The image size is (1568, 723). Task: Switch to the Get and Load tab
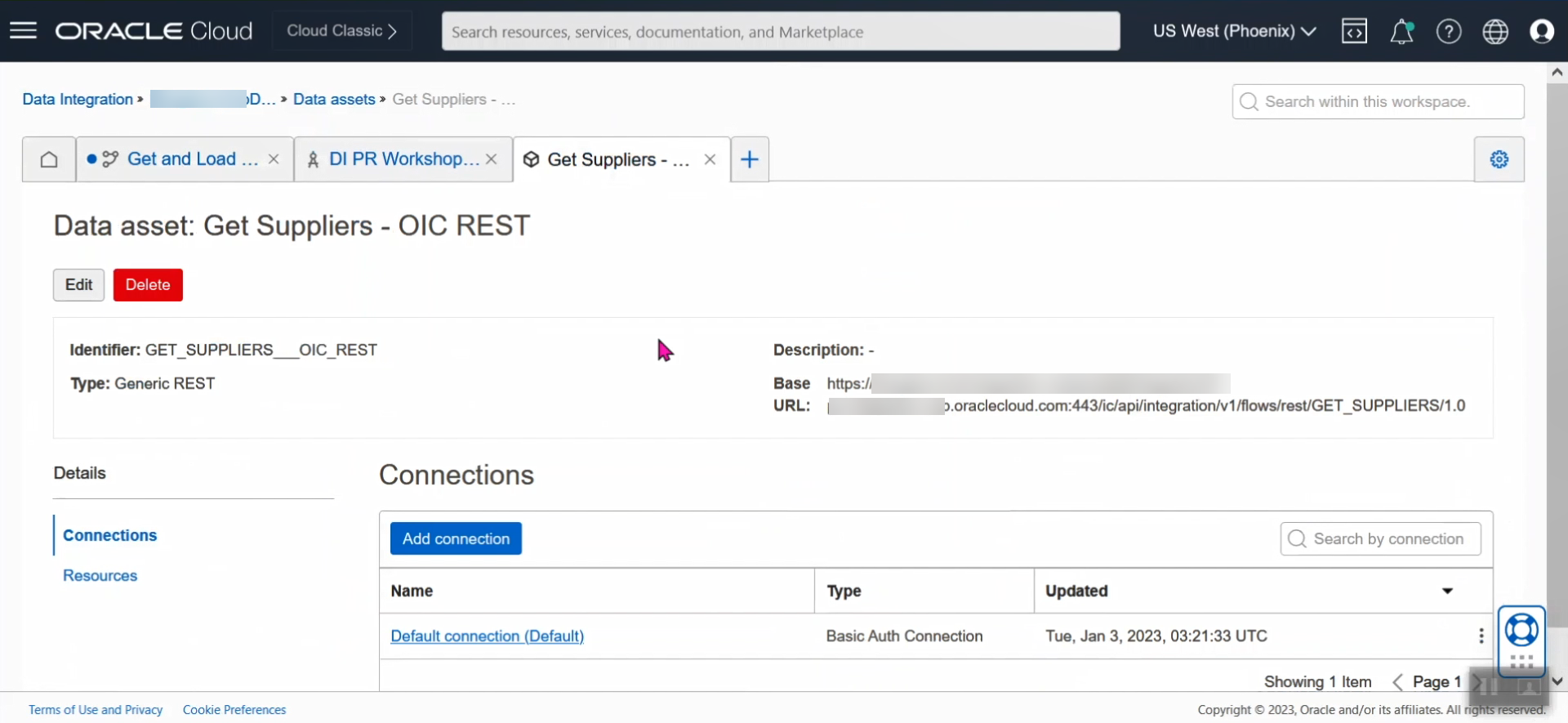192,159
